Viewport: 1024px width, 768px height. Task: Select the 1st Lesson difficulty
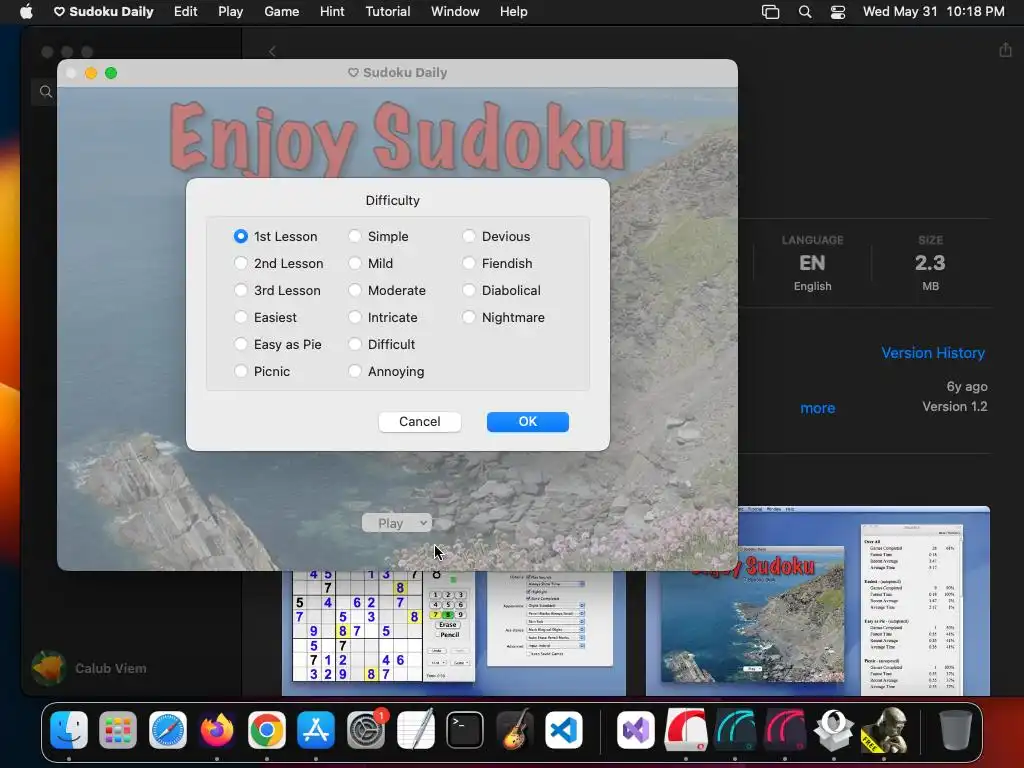pos(240,236)
